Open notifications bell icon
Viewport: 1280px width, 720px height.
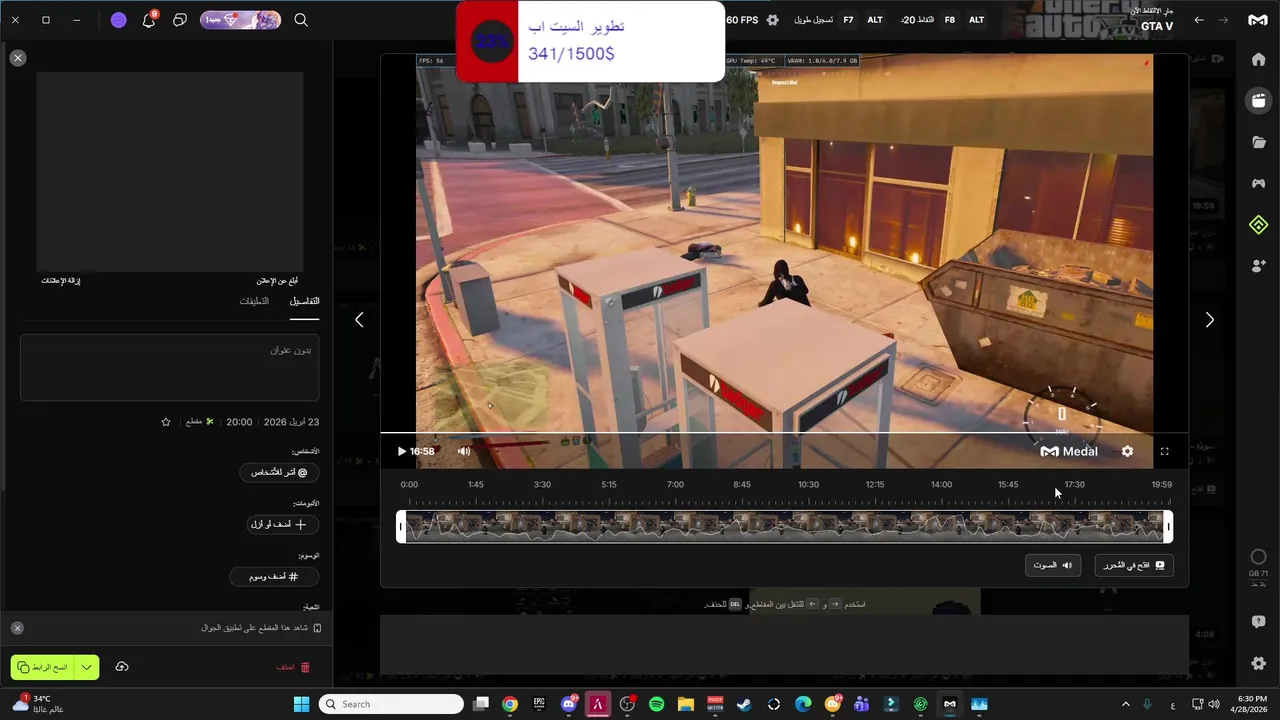(x=149, y=20)
